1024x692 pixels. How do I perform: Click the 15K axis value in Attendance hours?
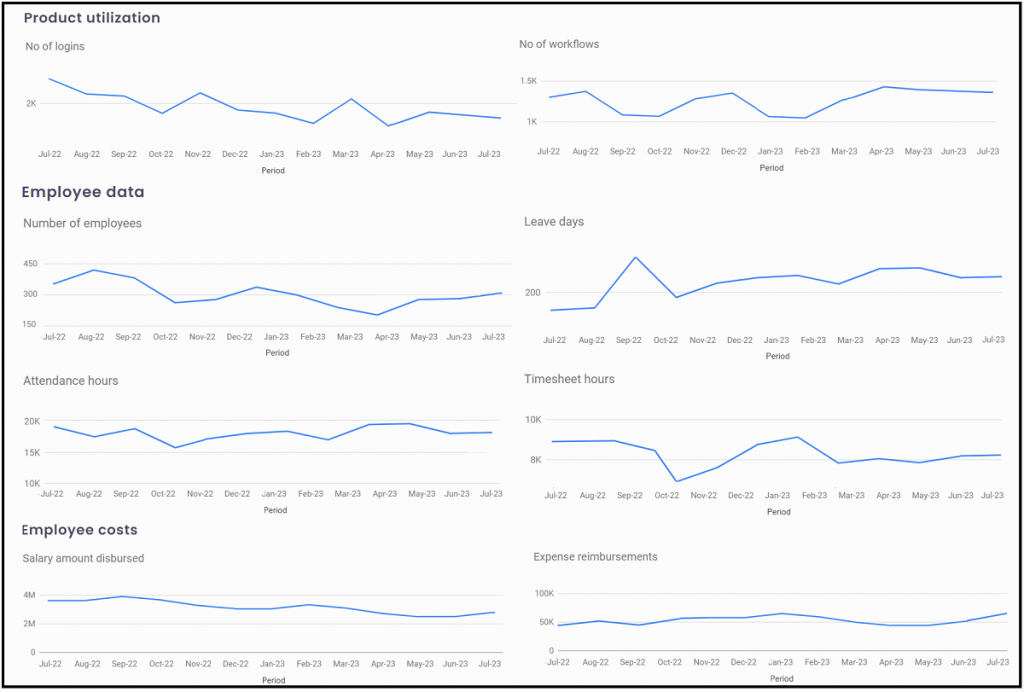click(x=32, y=452)
